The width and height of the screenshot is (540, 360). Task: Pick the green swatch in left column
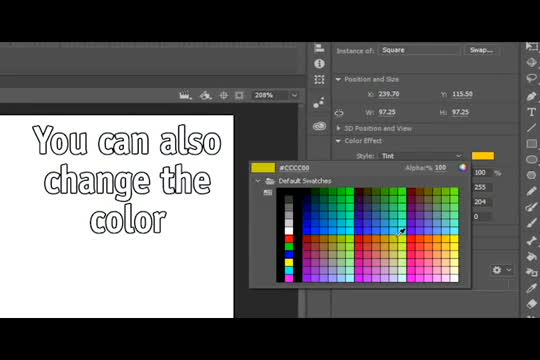pos(289,247)
